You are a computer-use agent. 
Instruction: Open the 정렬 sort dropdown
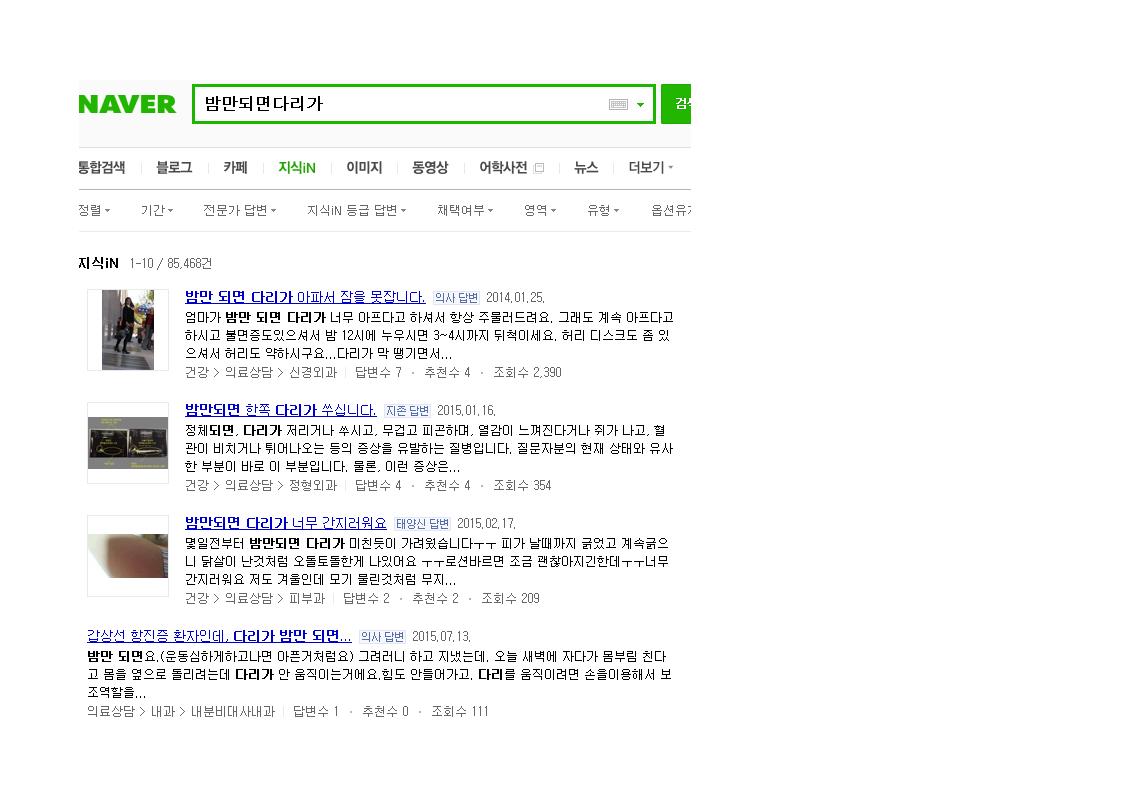(x=93, y=210)
